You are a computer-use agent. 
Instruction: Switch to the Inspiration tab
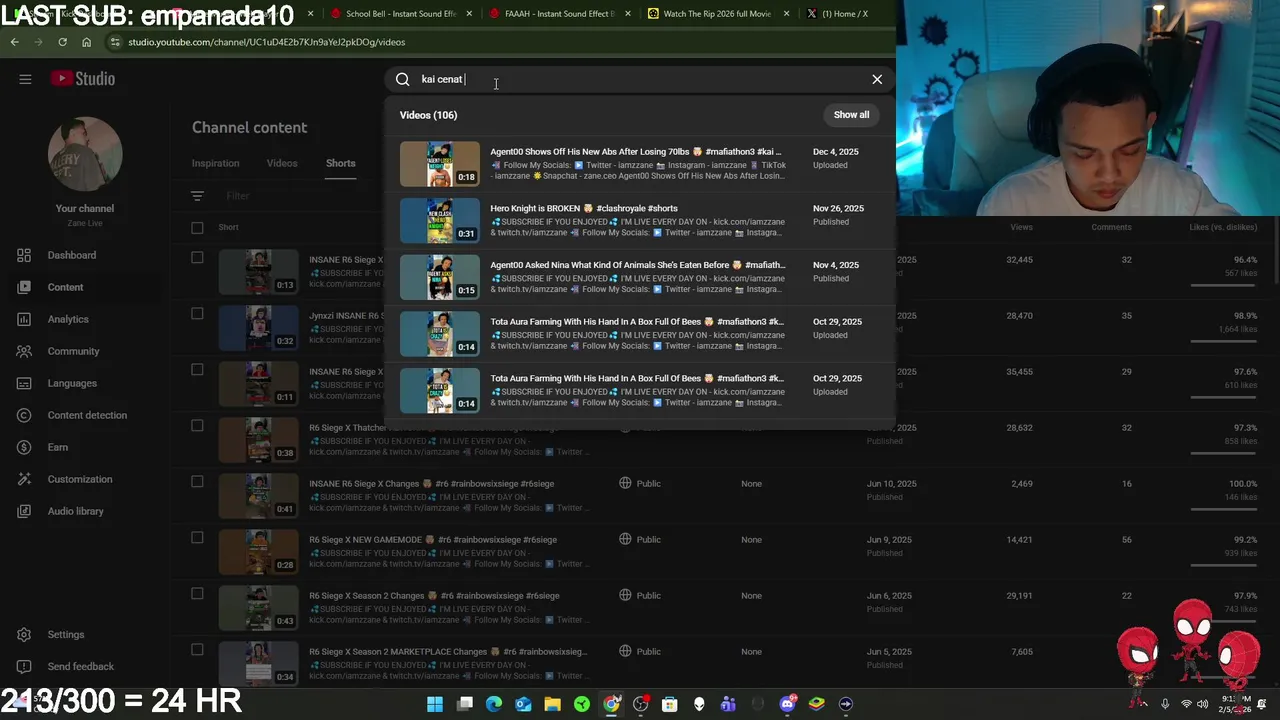tap(215, 163)
